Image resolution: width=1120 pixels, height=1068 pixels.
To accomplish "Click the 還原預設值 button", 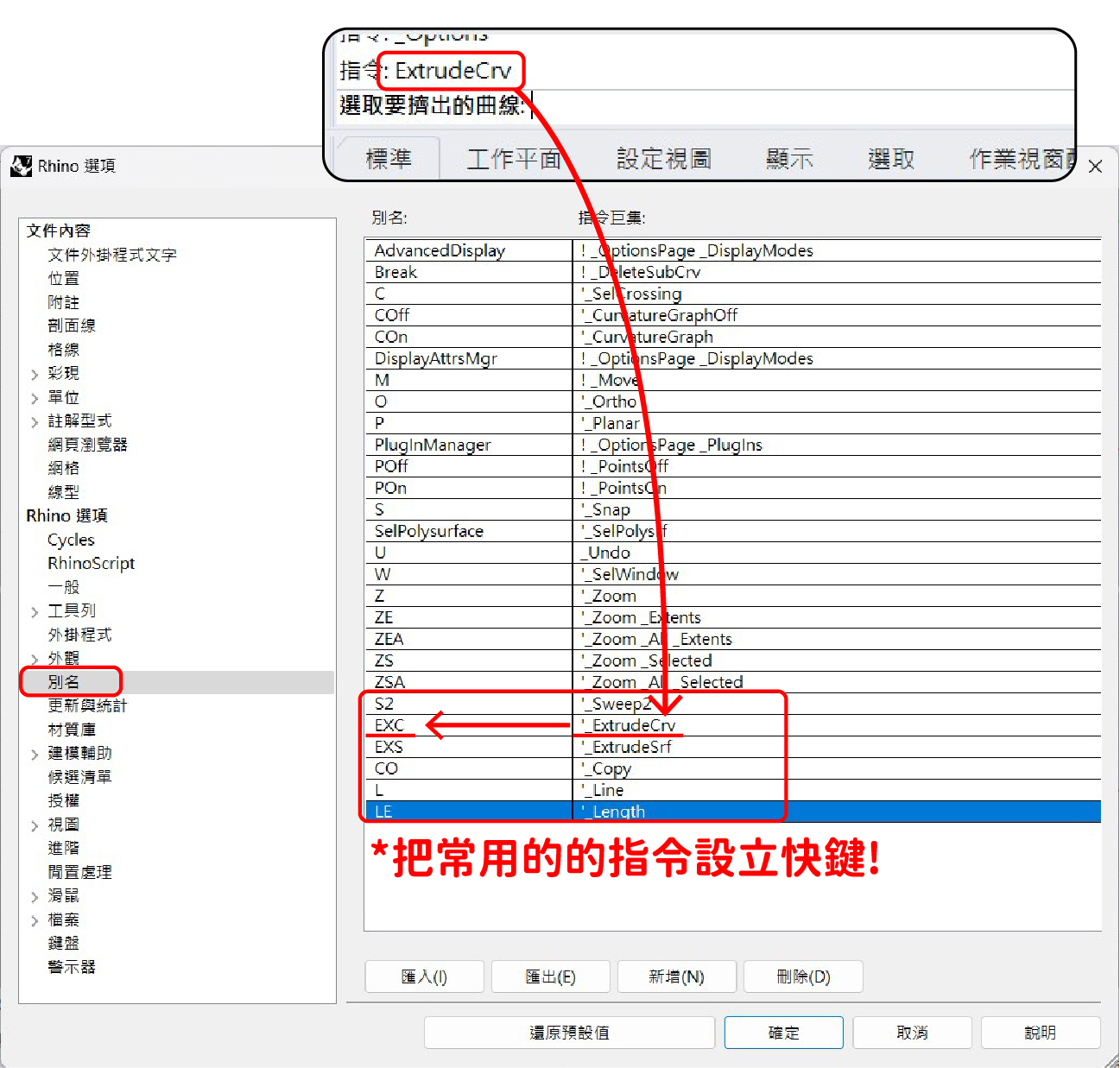I will tap(569, 1033).
